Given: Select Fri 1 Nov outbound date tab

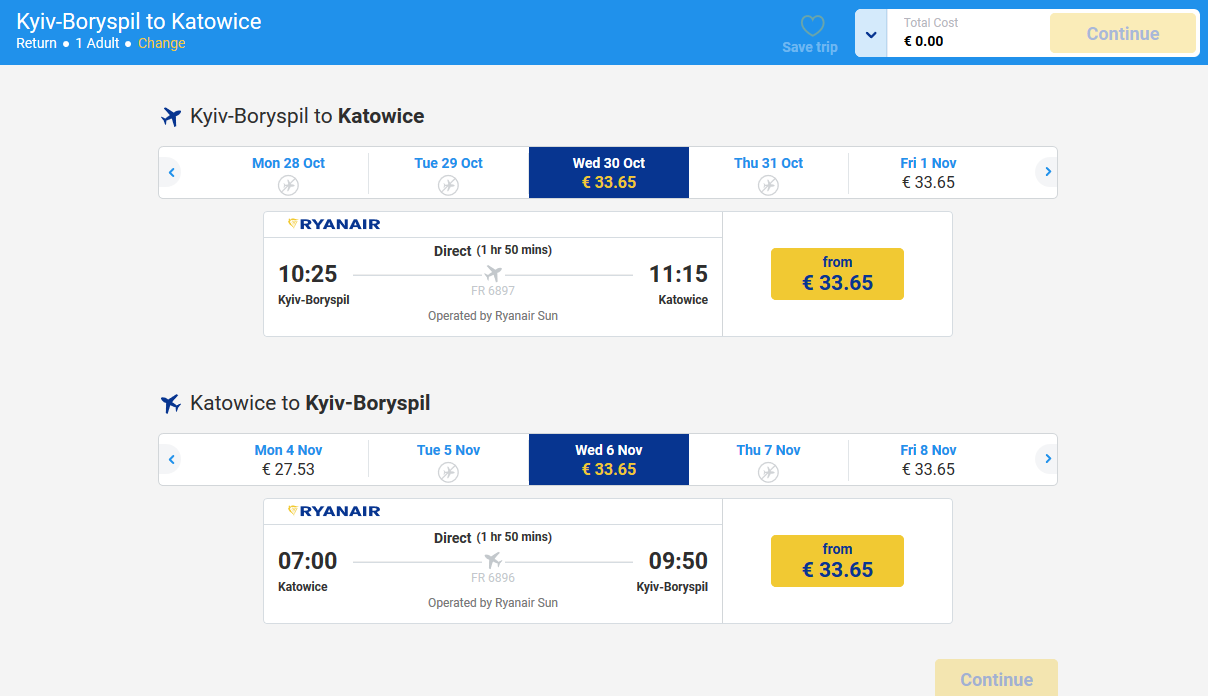Looking at the screenshot, I should 928,173.
